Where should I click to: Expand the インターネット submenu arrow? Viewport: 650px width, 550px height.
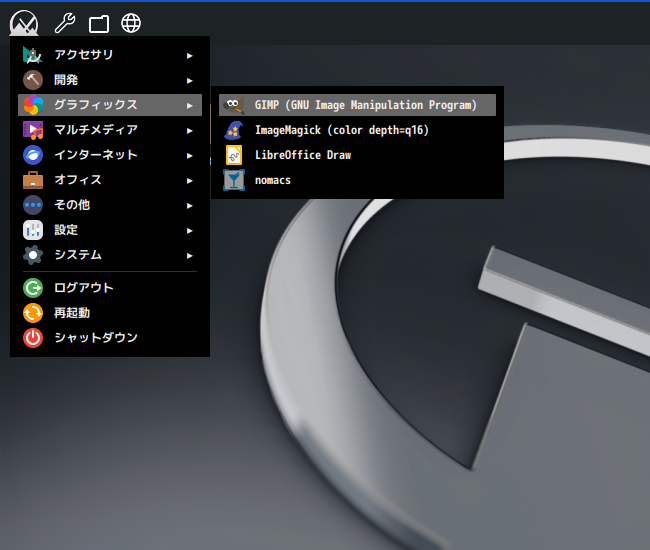coord(189,155)
